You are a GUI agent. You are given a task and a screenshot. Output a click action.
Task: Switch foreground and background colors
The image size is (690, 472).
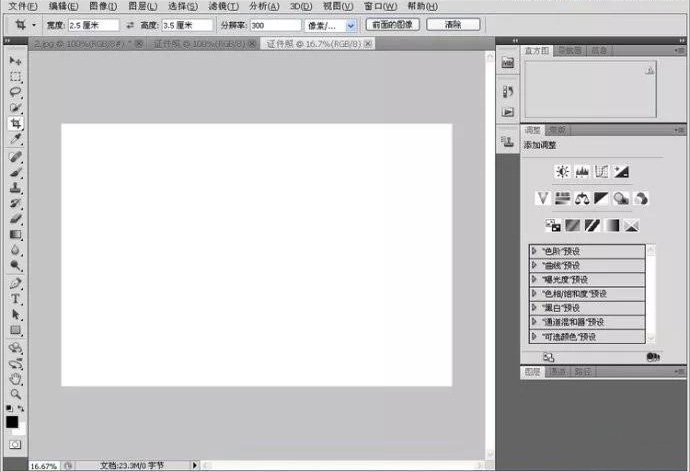[21, 408]
